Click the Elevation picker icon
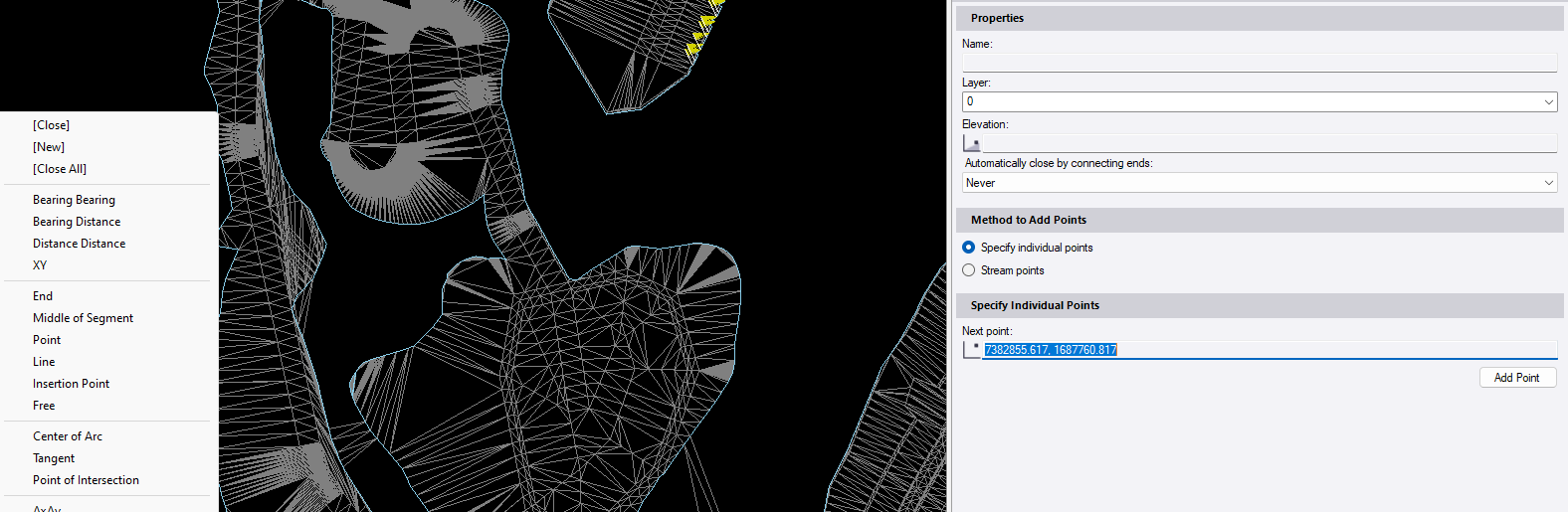 (972, 143)
